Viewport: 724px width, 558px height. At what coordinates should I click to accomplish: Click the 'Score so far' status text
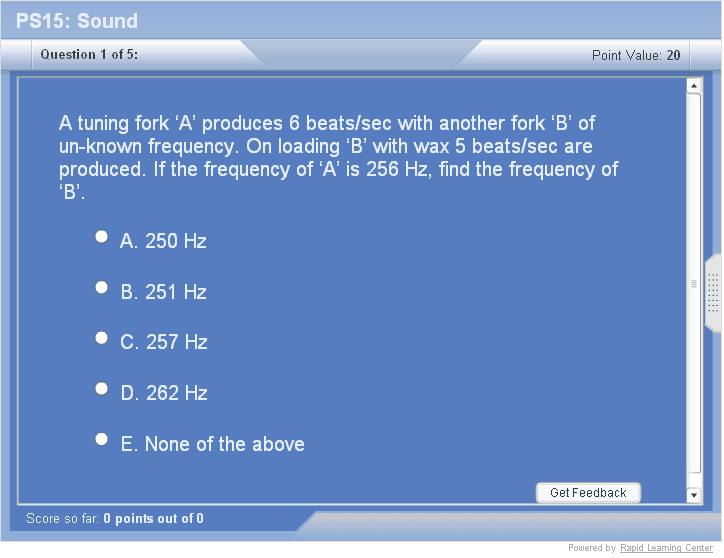(115, 518)
